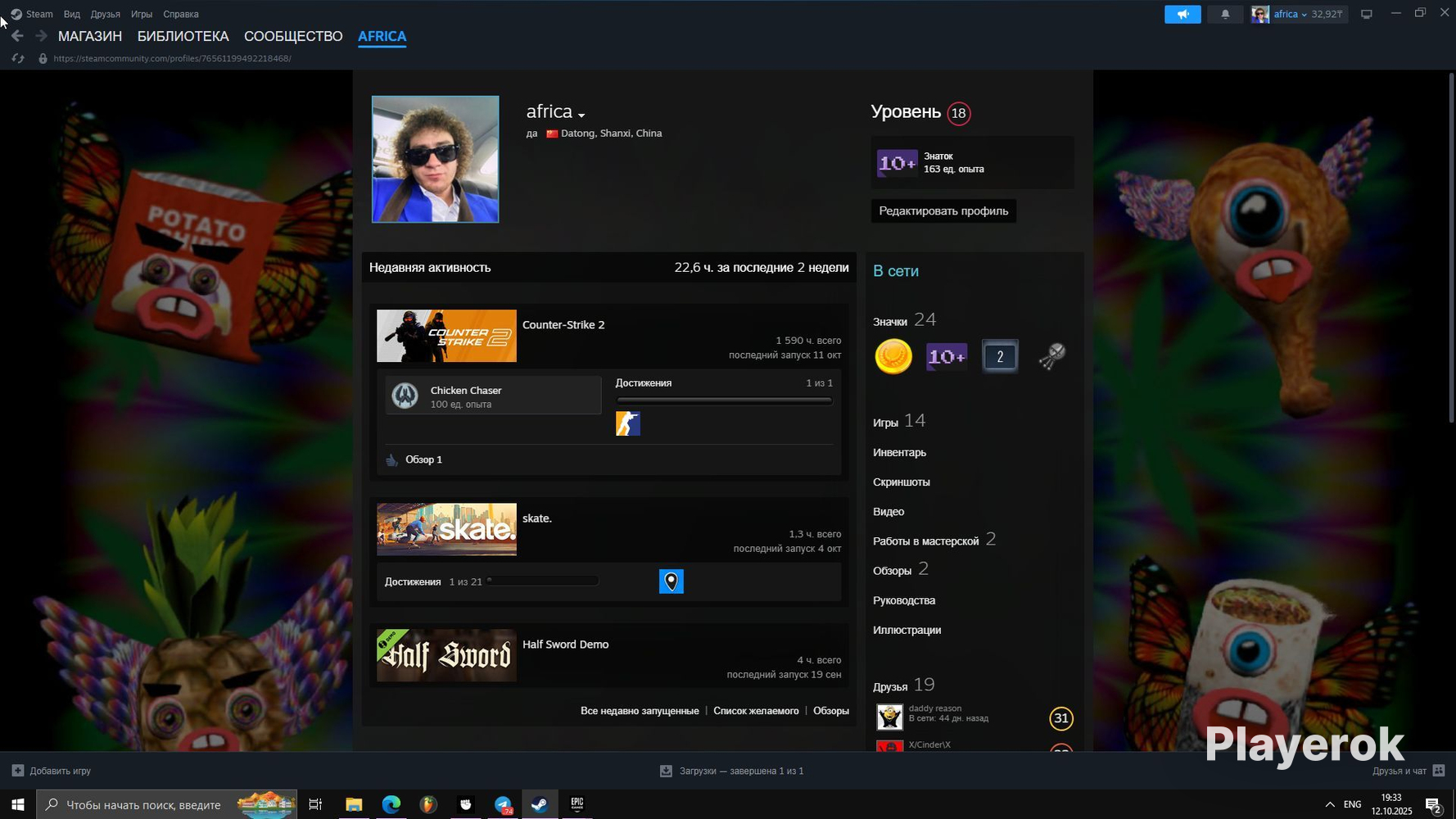Open the purple 10+ badge in Значки row
Viewport: 1456px width, 819px height.
(947, 356)
